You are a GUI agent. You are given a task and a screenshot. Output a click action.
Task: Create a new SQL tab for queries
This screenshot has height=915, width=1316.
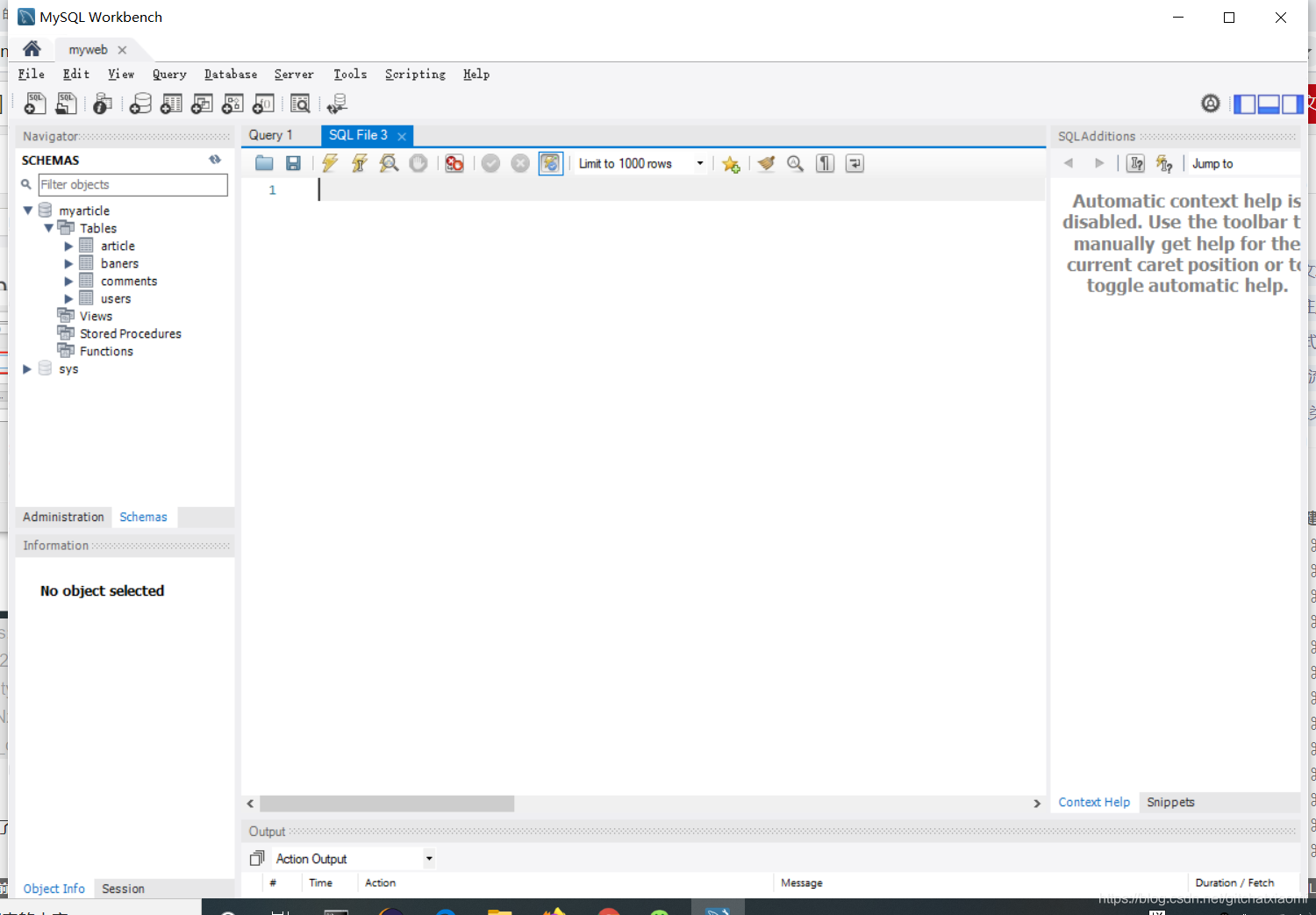click(x=35, y=104)
